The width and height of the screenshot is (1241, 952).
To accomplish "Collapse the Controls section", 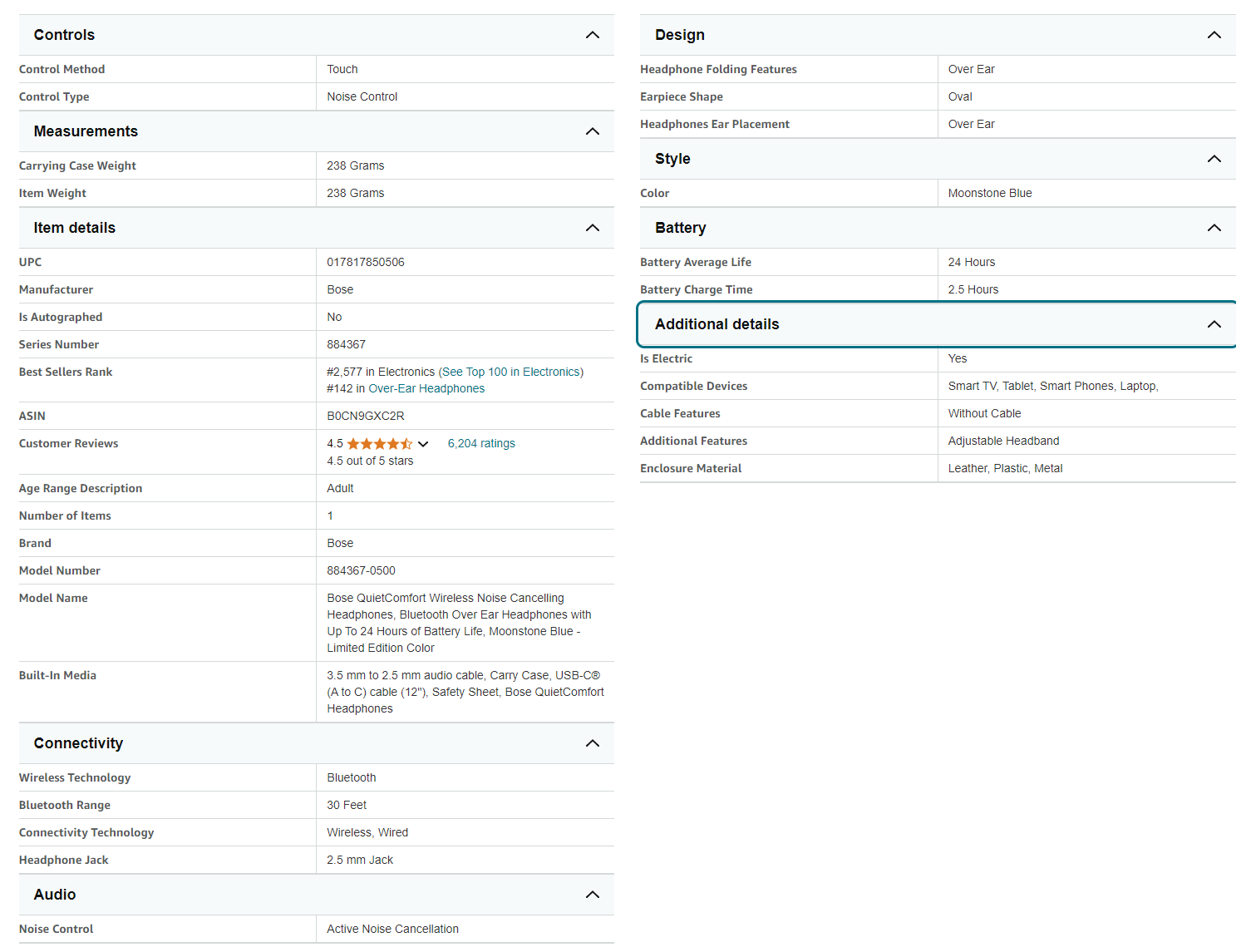I will click(316, 35).
